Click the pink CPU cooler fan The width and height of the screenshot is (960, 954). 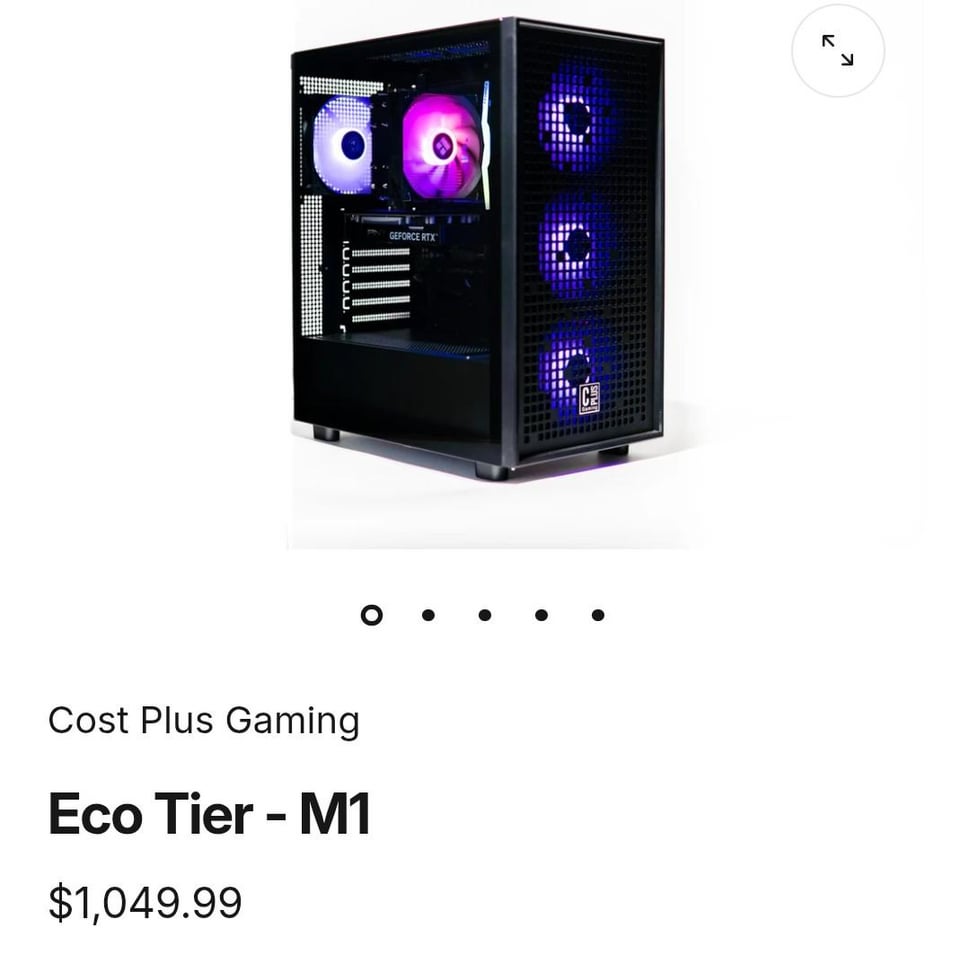pyautogui.click(x=441, y=147)
